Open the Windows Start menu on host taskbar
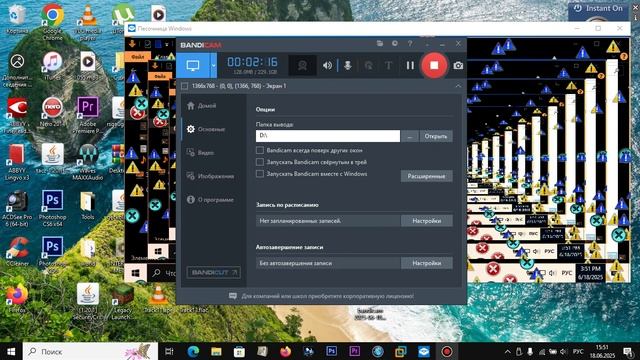The image size is (640, 360). tap(11, 351)
